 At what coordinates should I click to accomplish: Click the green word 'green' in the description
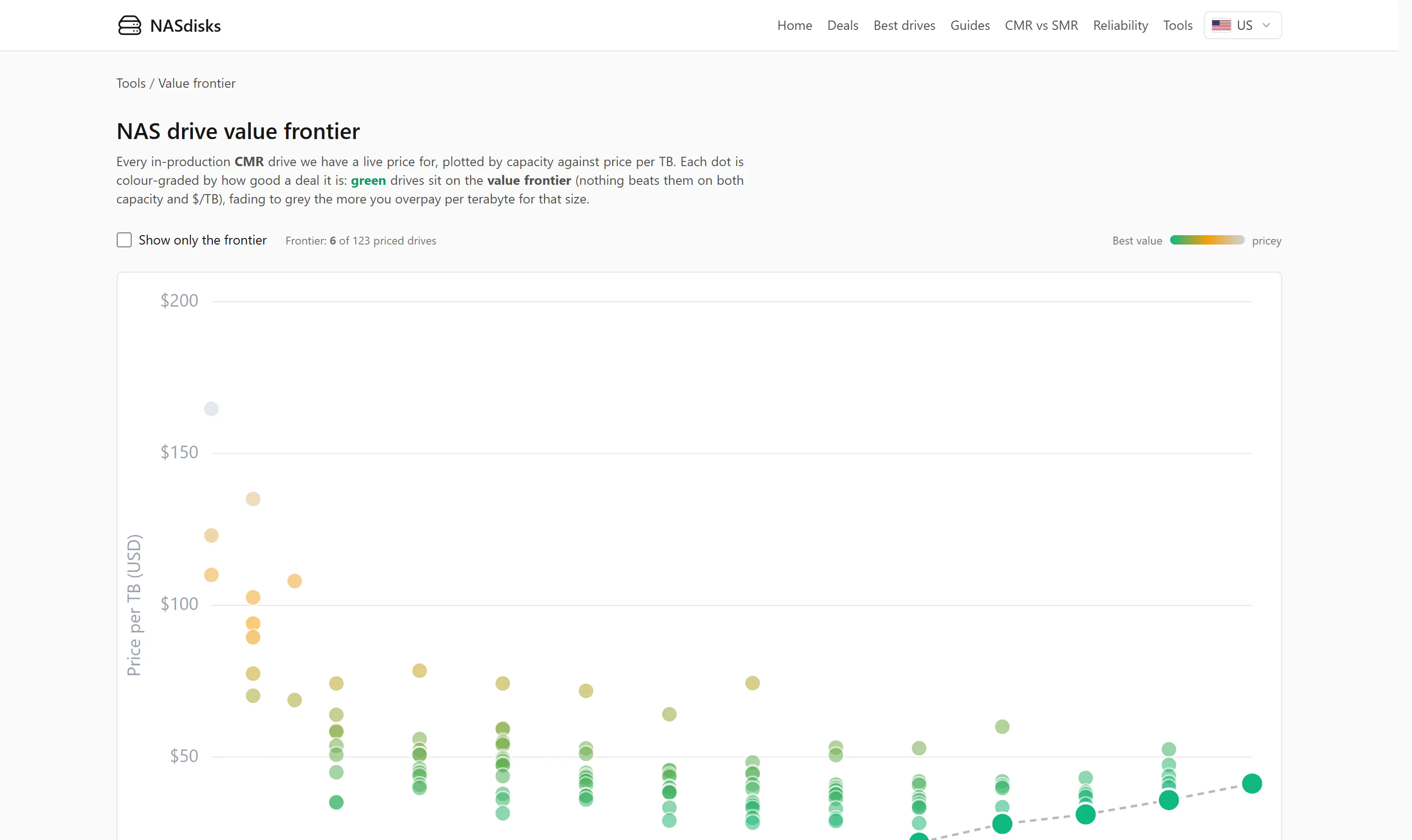point(368,181)
